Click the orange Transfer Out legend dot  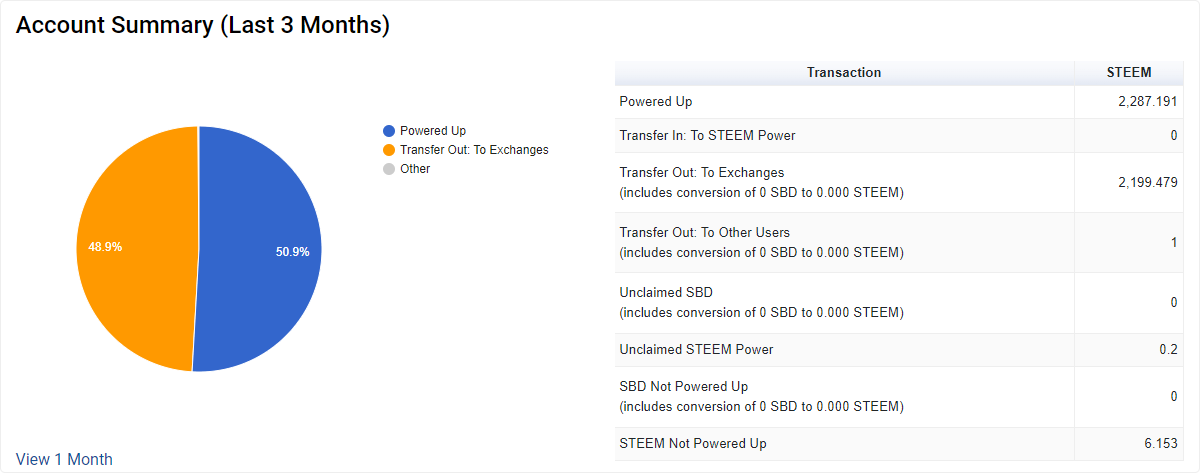click(x=389, y=150)
